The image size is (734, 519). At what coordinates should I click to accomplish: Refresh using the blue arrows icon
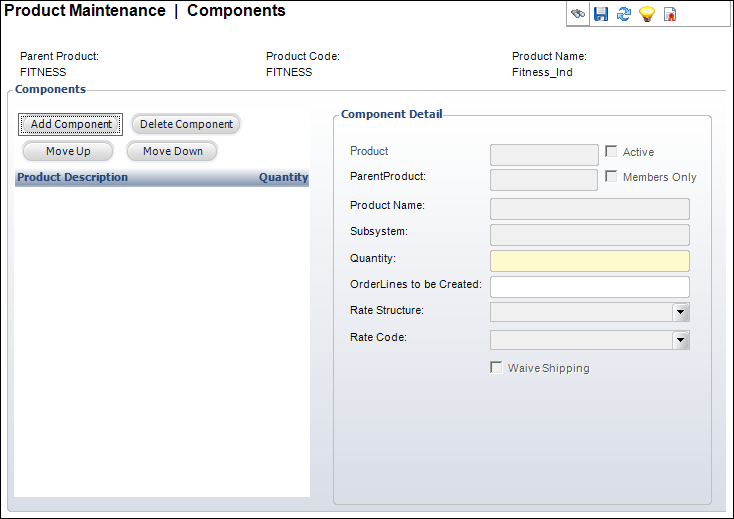[624, 14]
